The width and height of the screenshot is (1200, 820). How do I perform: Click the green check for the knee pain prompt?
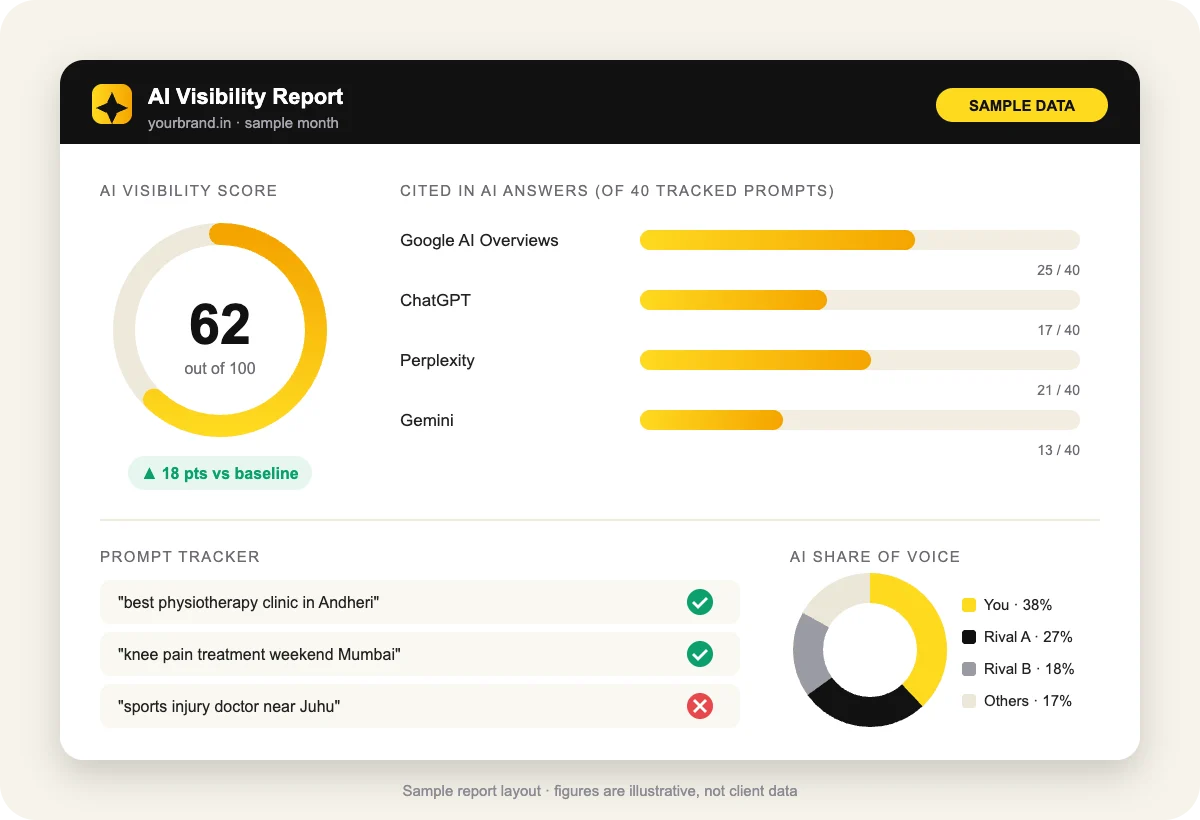click(x=700, y=654)
